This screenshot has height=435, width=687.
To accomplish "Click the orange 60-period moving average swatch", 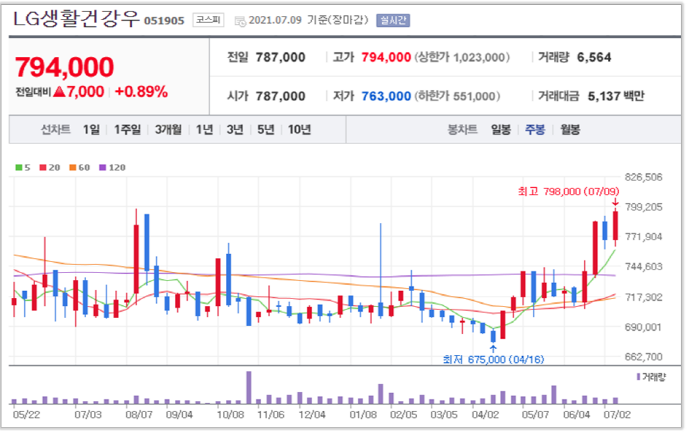I will [x=73, y=167].
